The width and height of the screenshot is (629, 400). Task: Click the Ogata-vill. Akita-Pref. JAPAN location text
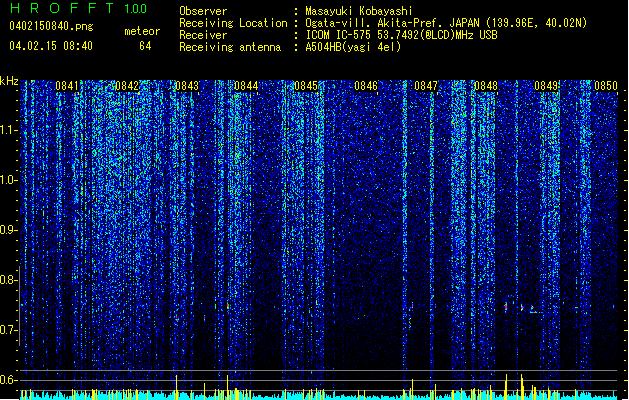click(446, 23)
